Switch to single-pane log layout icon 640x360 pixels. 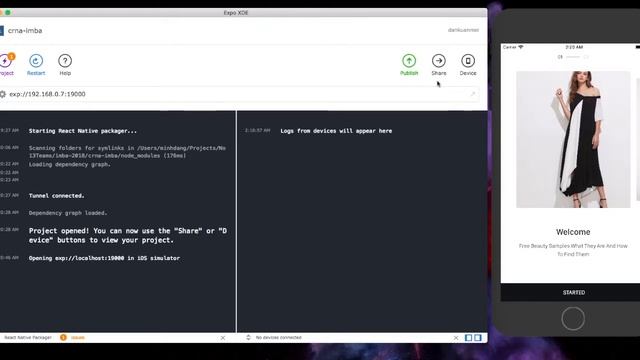469,338
